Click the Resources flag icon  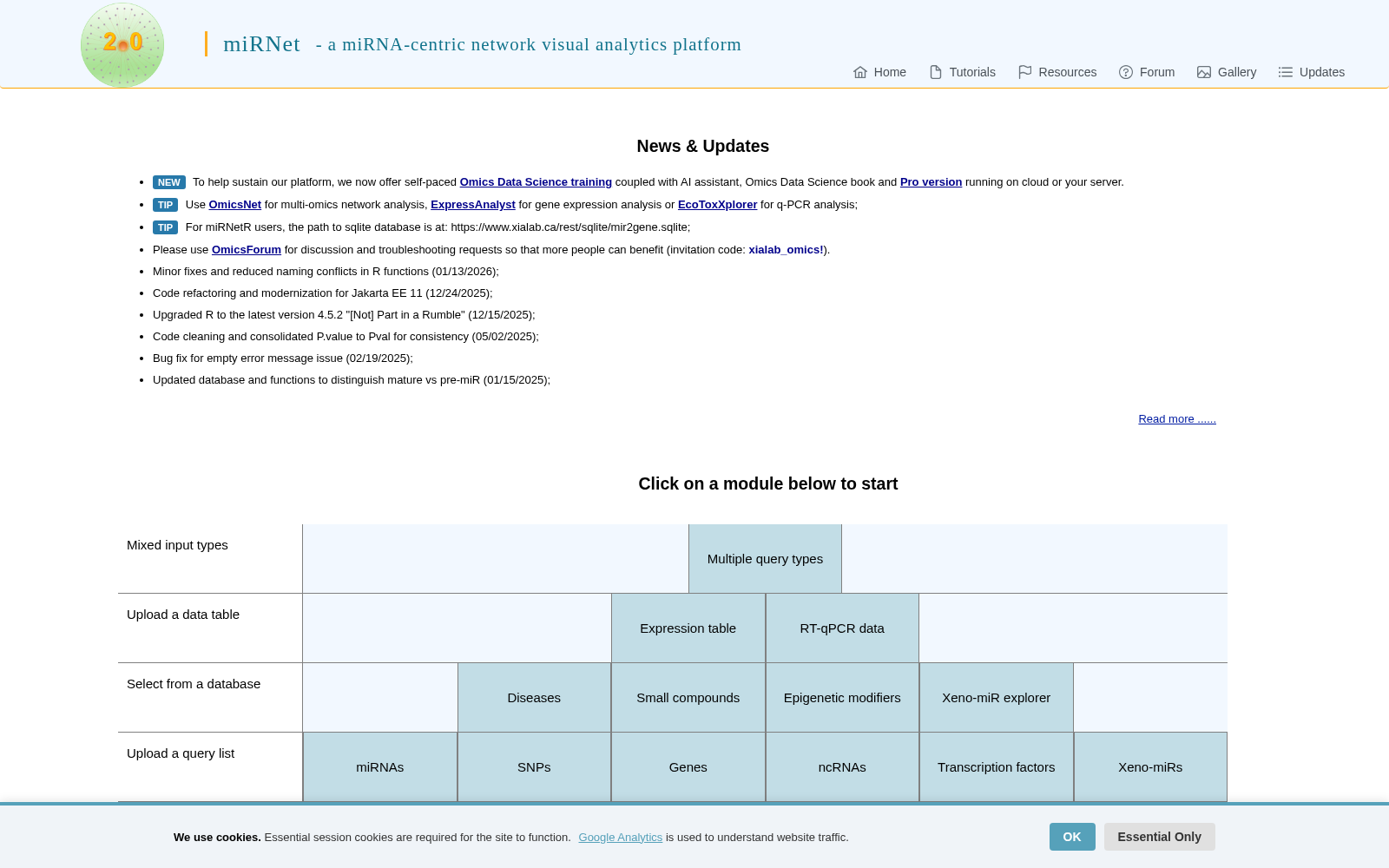coord(1025,72)
